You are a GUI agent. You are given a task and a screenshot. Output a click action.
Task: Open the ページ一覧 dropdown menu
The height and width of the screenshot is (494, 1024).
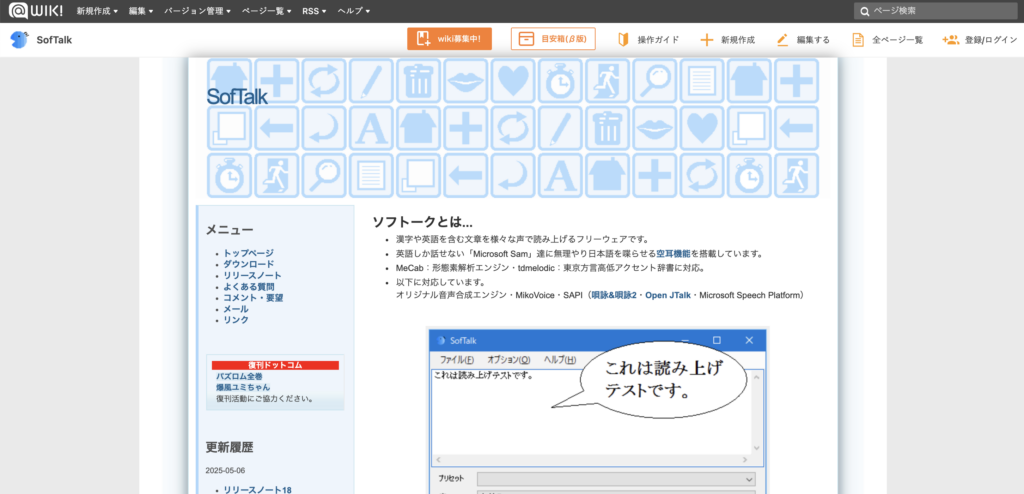click(x=266, y=11)
